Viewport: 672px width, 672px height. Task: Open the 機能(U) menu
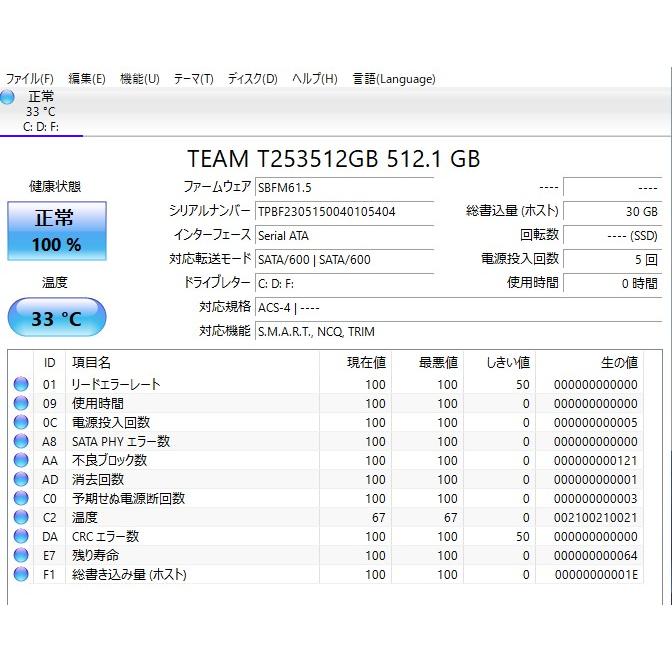[139, 79]
